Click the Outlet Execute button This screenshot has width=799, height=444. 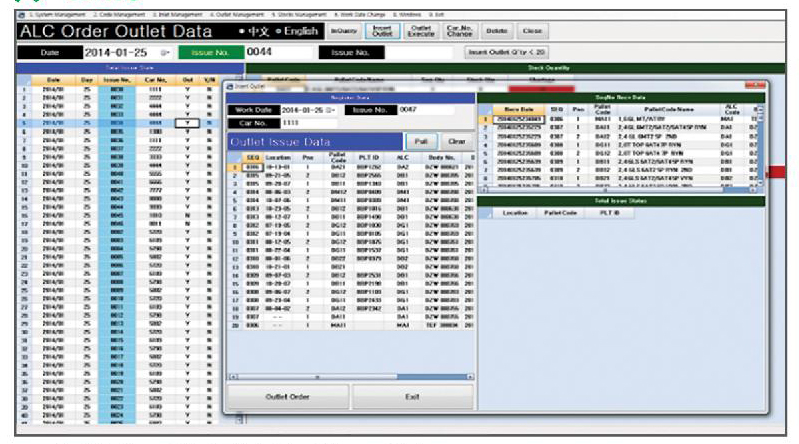pyautogui.click(x=421, y=31)
